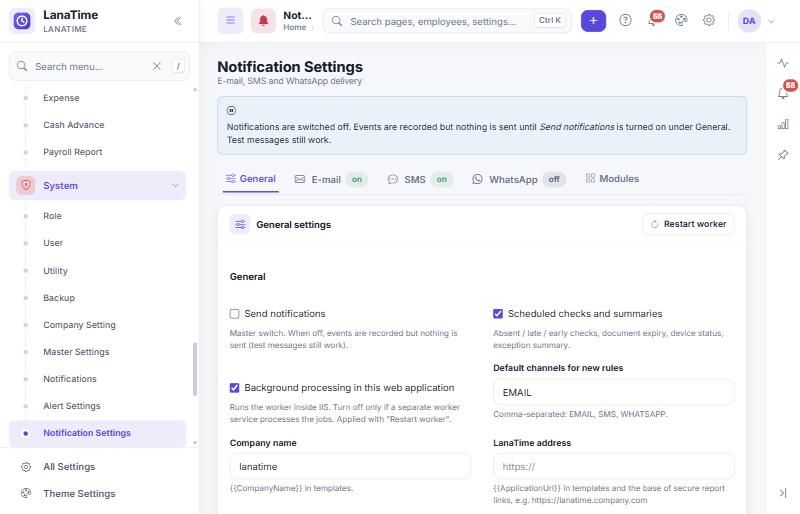Click the System shield icon
This screenshot has height=514, width=800.
(x=26, y=185)
